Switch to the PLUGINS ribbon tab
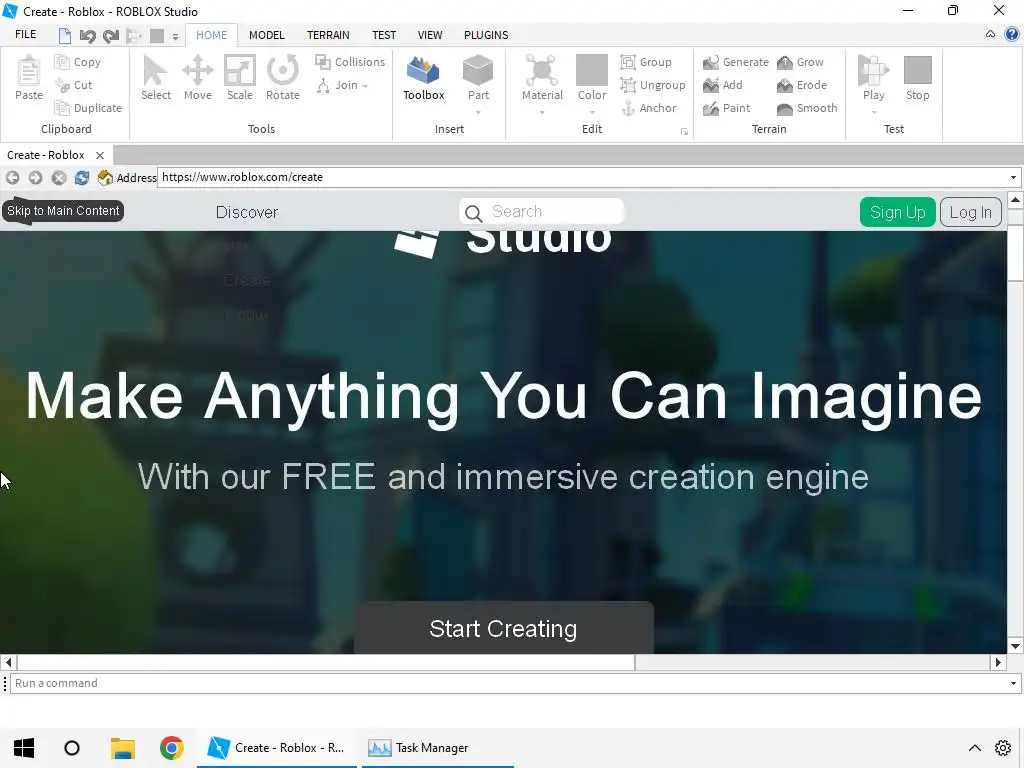Viewport: 1024px width, 768px height. pyautogui.click(x=486, y=35)
